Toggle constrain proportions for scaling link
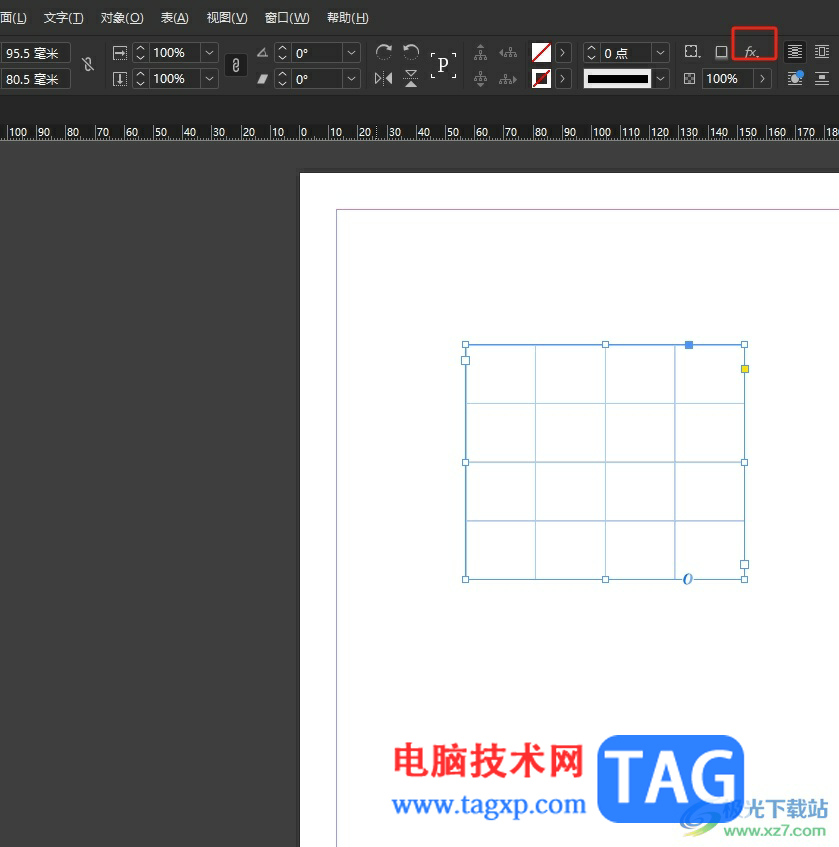Screen dimensions: 839x847 click(x=235, y=65)
